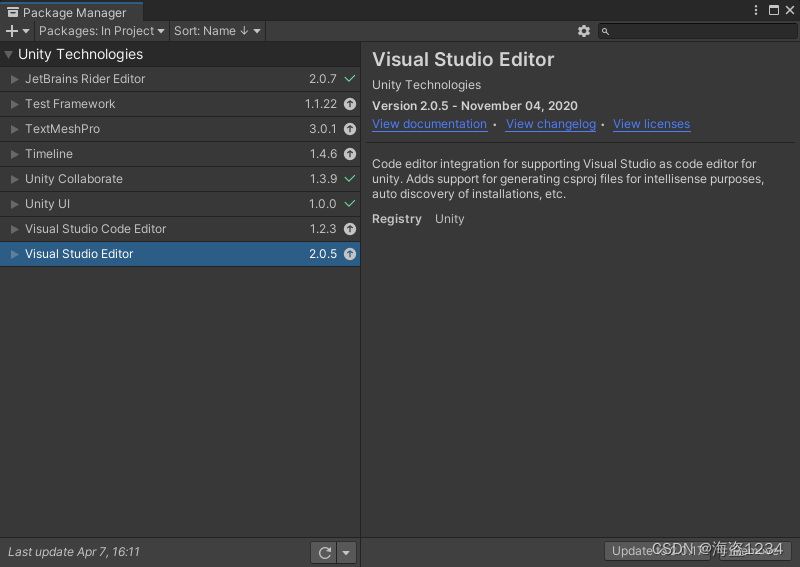Open the Packages: In Project dropdown
This screenshot has width=800, height=567.
coord(102,31)
